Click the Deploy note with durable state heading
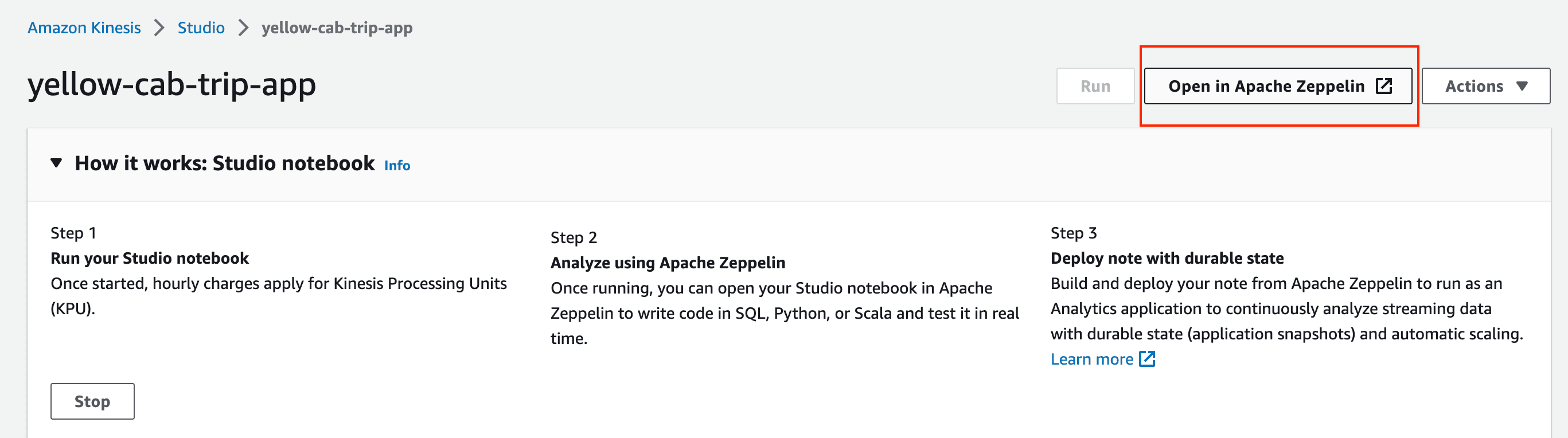1568x438 pixels. (x=1167, y=259)
